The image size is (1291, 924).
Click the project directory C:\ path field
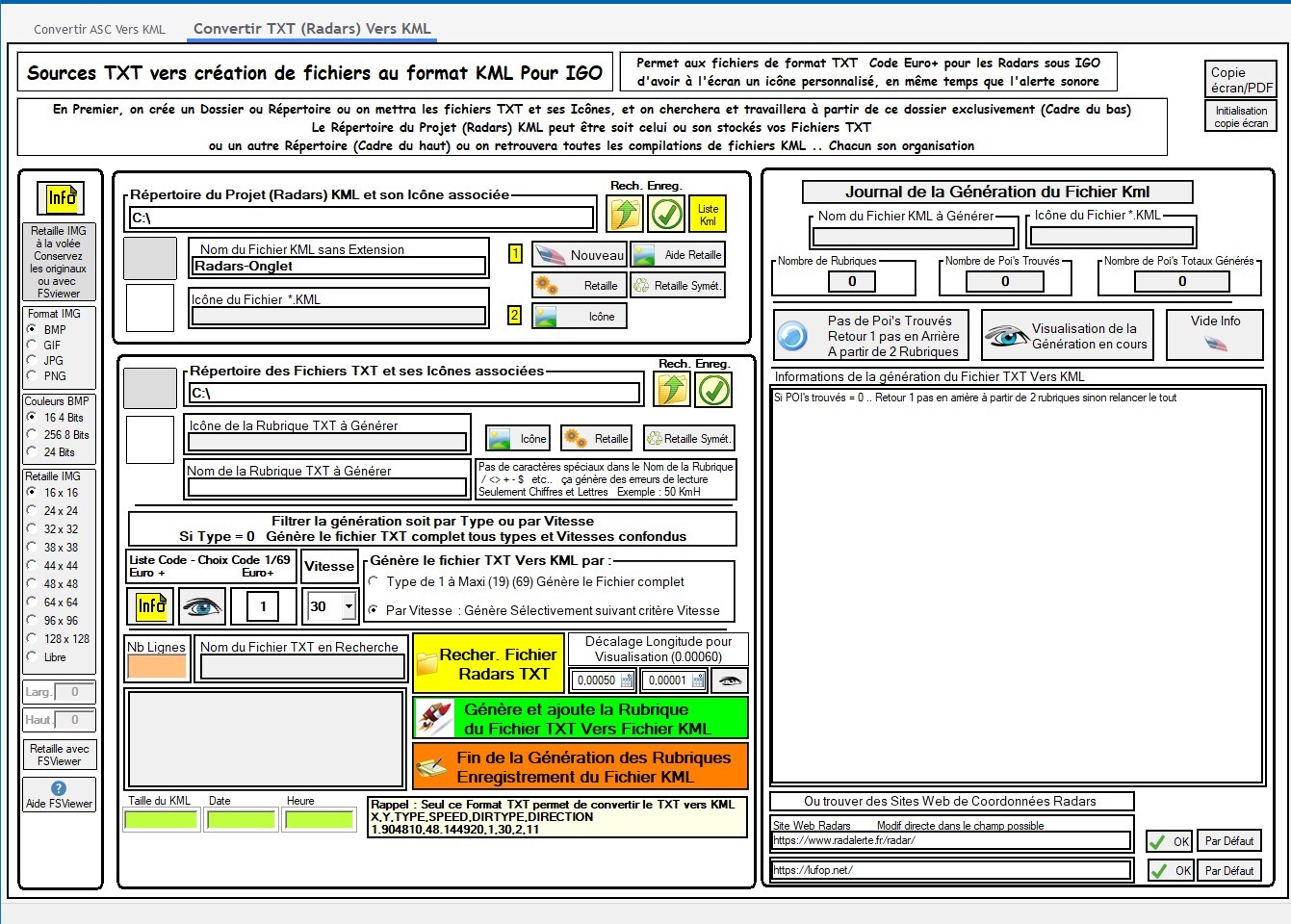coord(362,218)
